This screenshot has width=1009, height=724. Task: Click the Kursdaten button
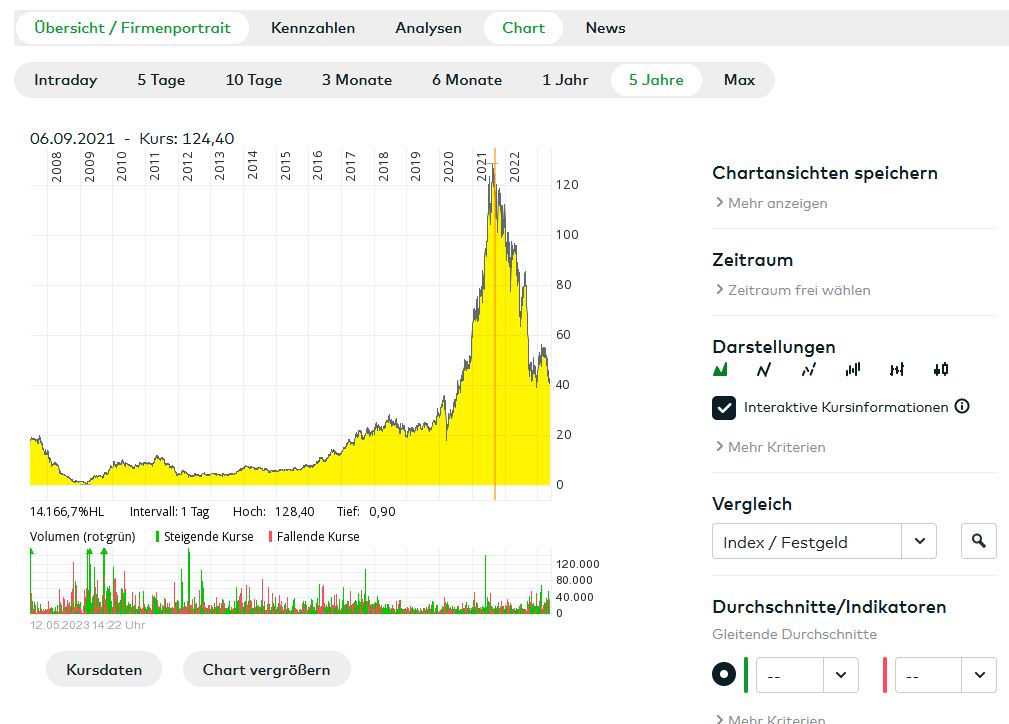tap(104, 670)
